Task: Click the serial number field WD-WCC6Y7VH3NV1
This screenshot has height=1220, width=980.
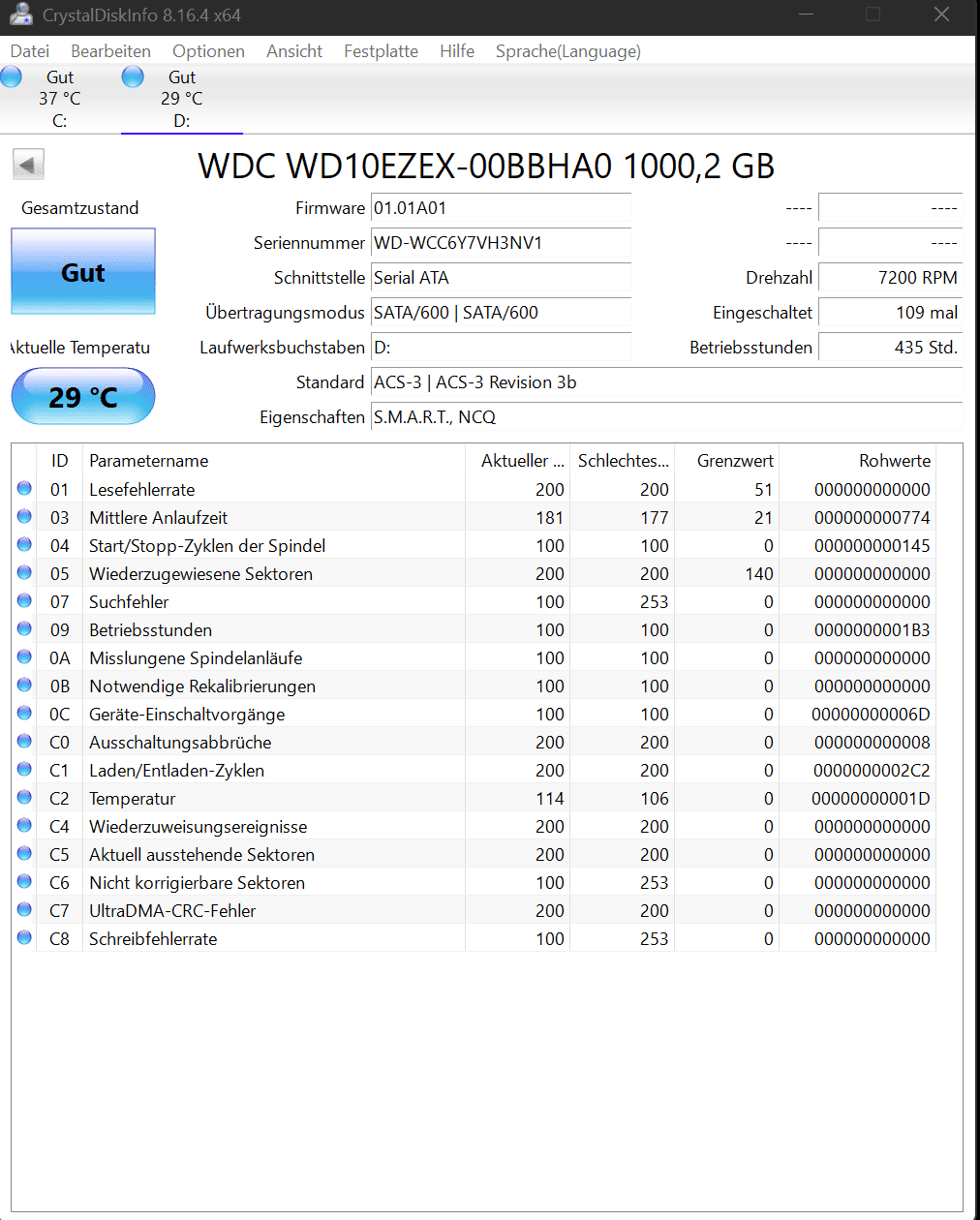Action: [502, 243]
